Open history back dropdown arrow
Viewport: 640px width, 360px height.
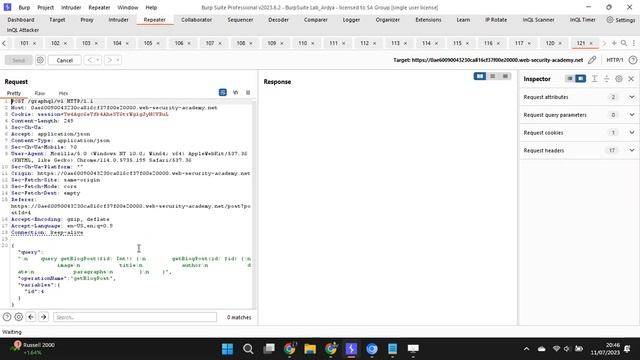[x=98, y=60]
